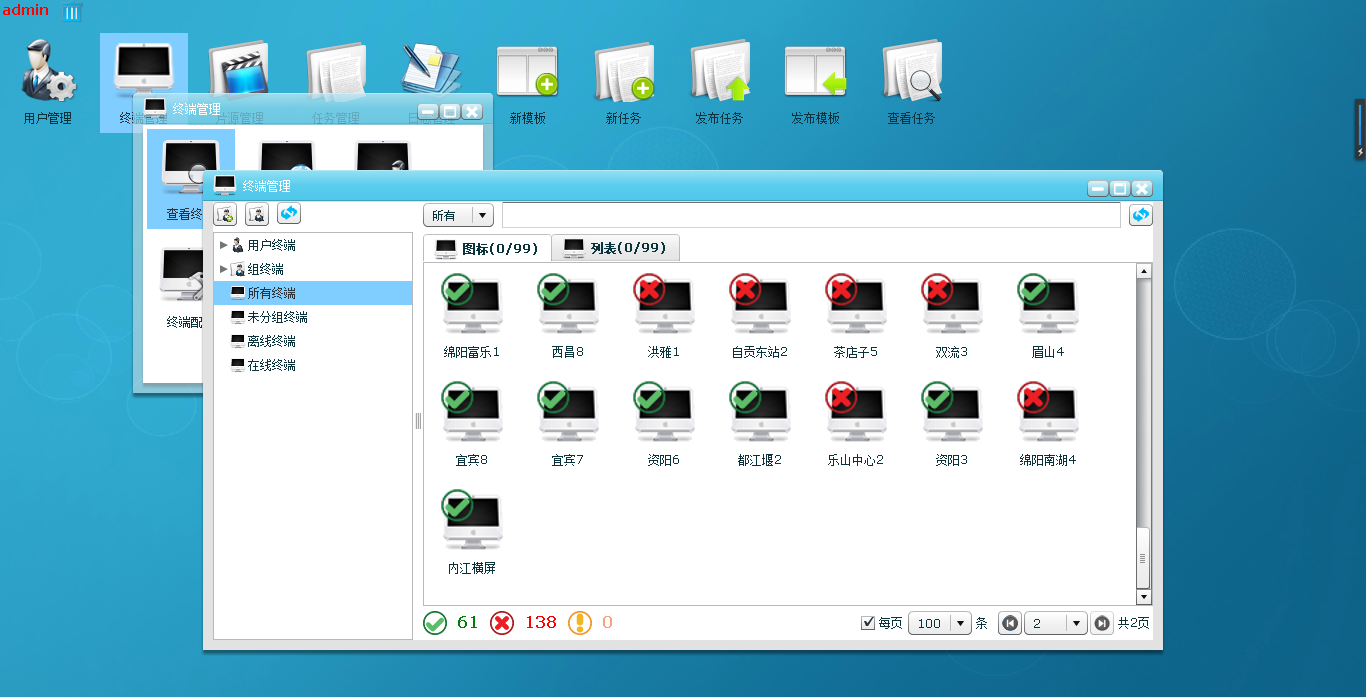Screen dimensions: 1366x698
Task: Select terminal 资阳6
Action: 664,424
